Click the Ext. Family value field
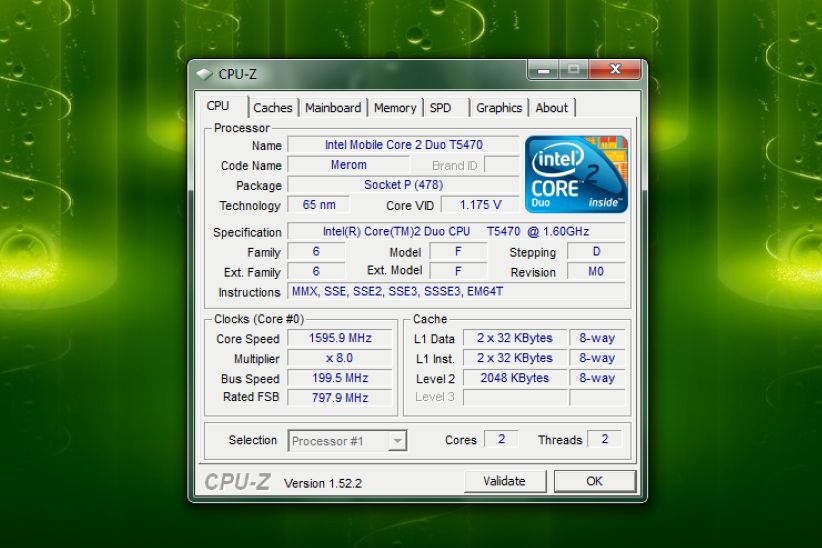This screenshot has height=548, width=822. [x=316, y=271]
